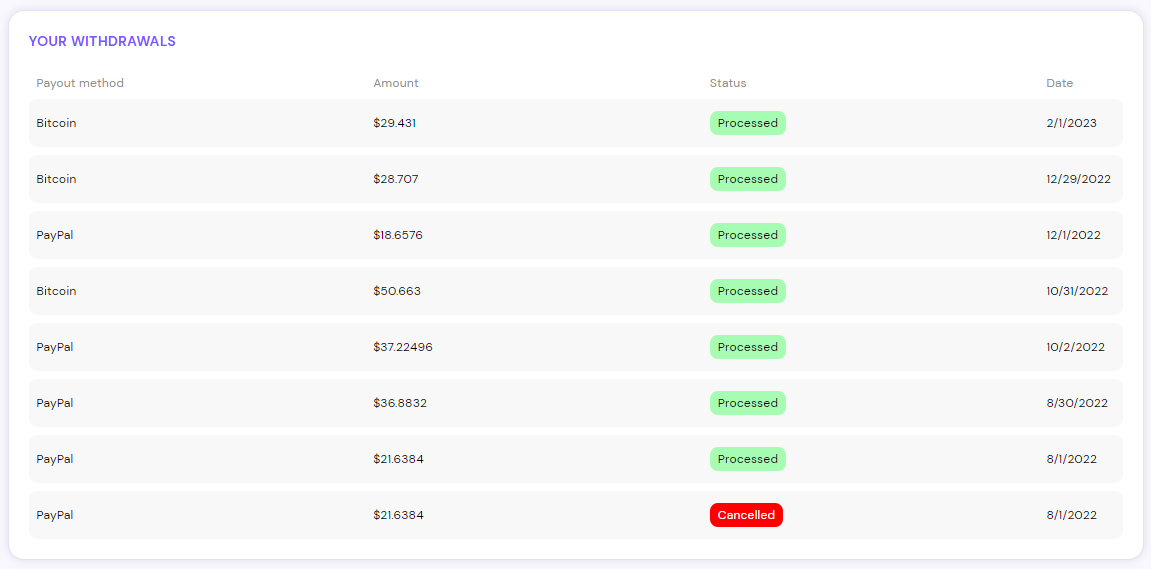Viewport: 1151px width, 569px height.
Task: Click Processed badge for 12/29/2022 withdrawal
Action: [747, 179]
